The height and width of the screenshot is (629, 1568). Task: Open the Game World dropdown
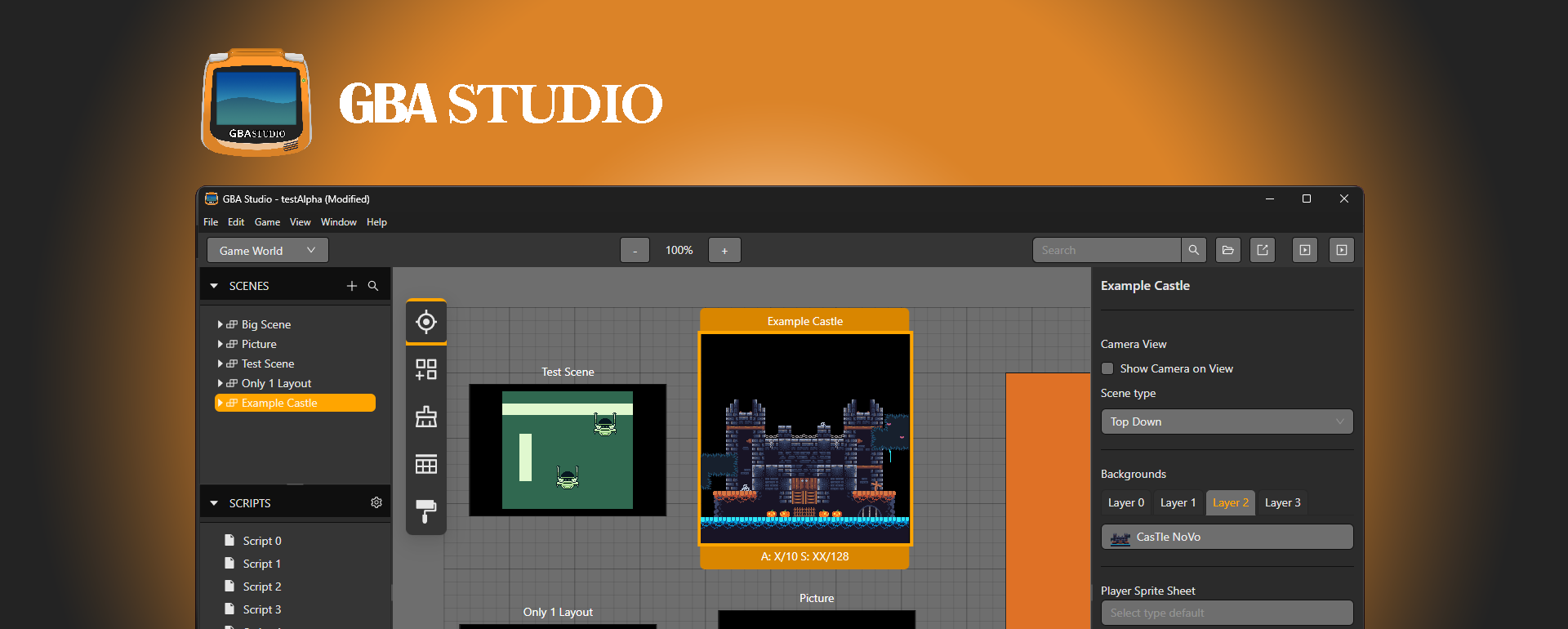[267, 250]
